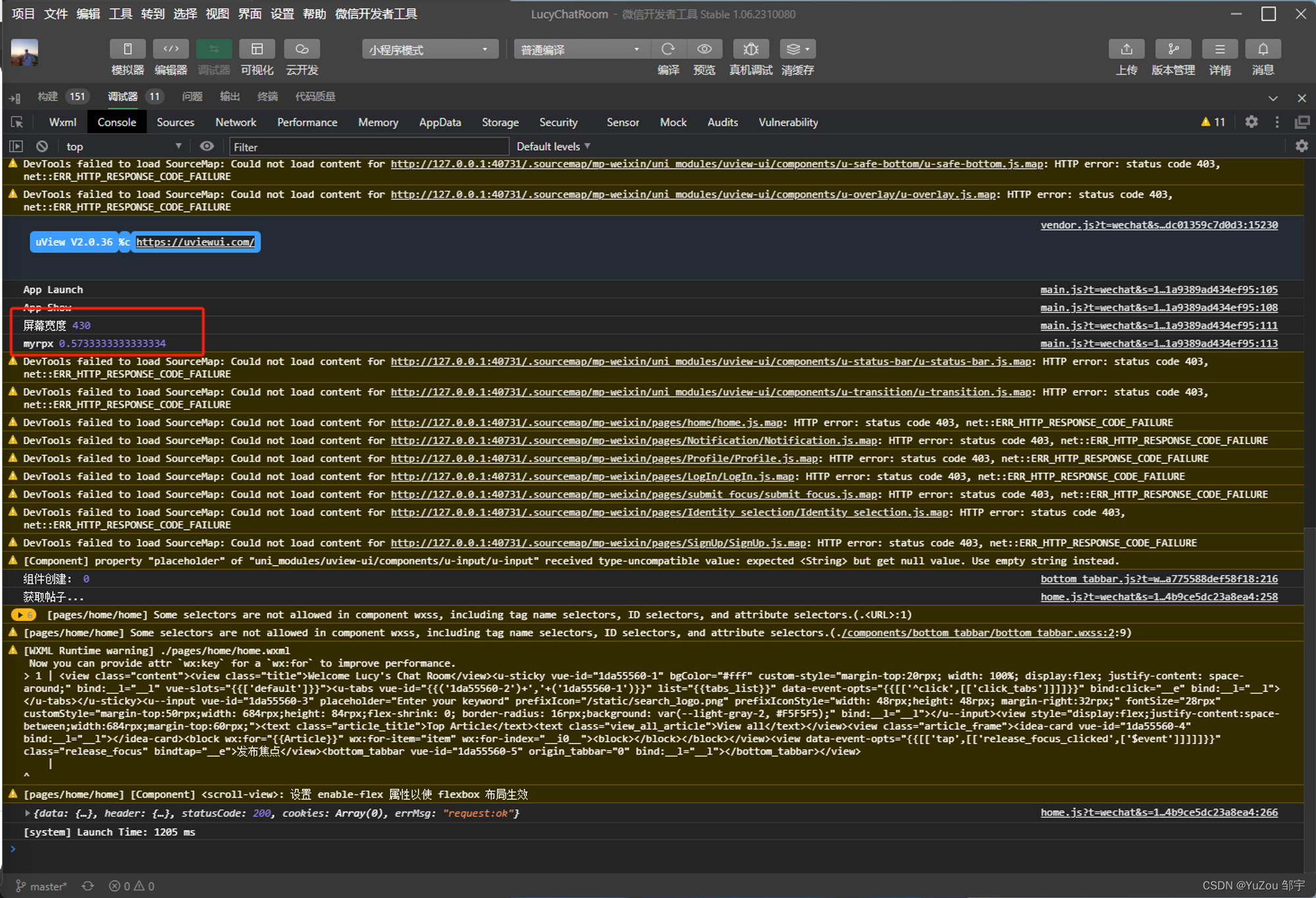Open the Default levels dropdown
Viewport: 1316px width, 898px height.
tap(553, 146)
